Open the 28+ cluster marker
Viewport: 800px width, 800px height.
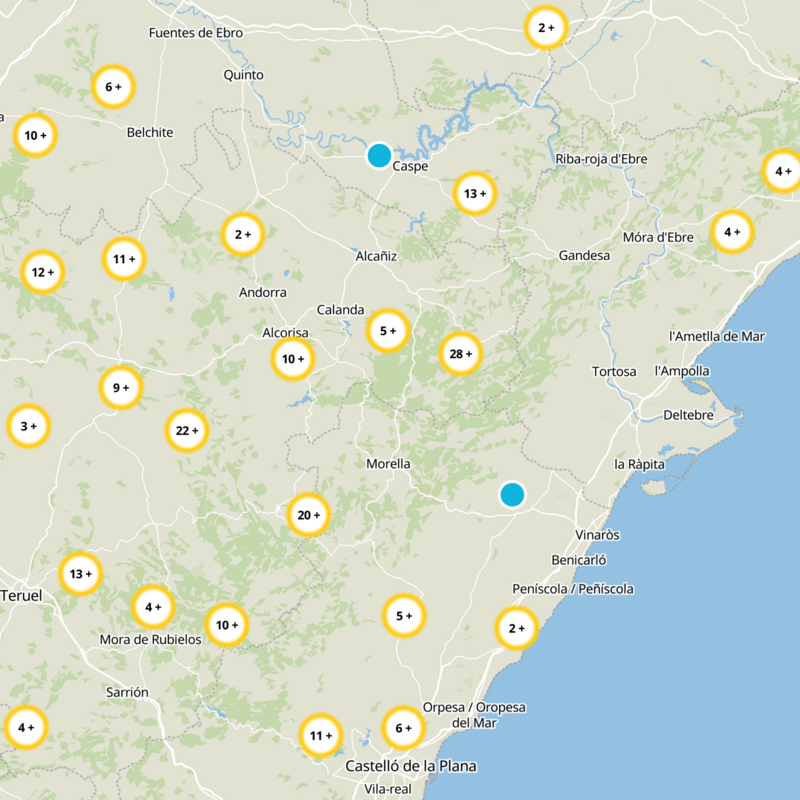coord(461,354)
